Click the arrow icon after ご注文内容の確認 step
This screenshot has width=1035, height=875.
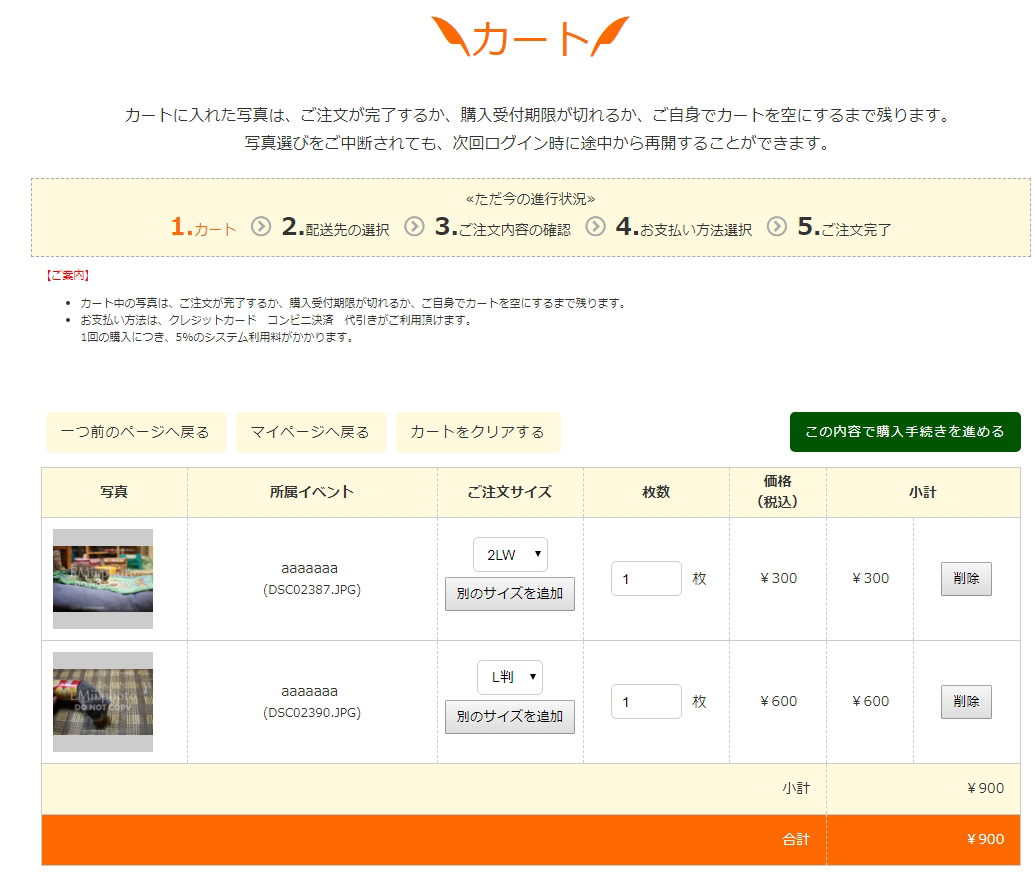pyautogui.click(x=595, y=227)
